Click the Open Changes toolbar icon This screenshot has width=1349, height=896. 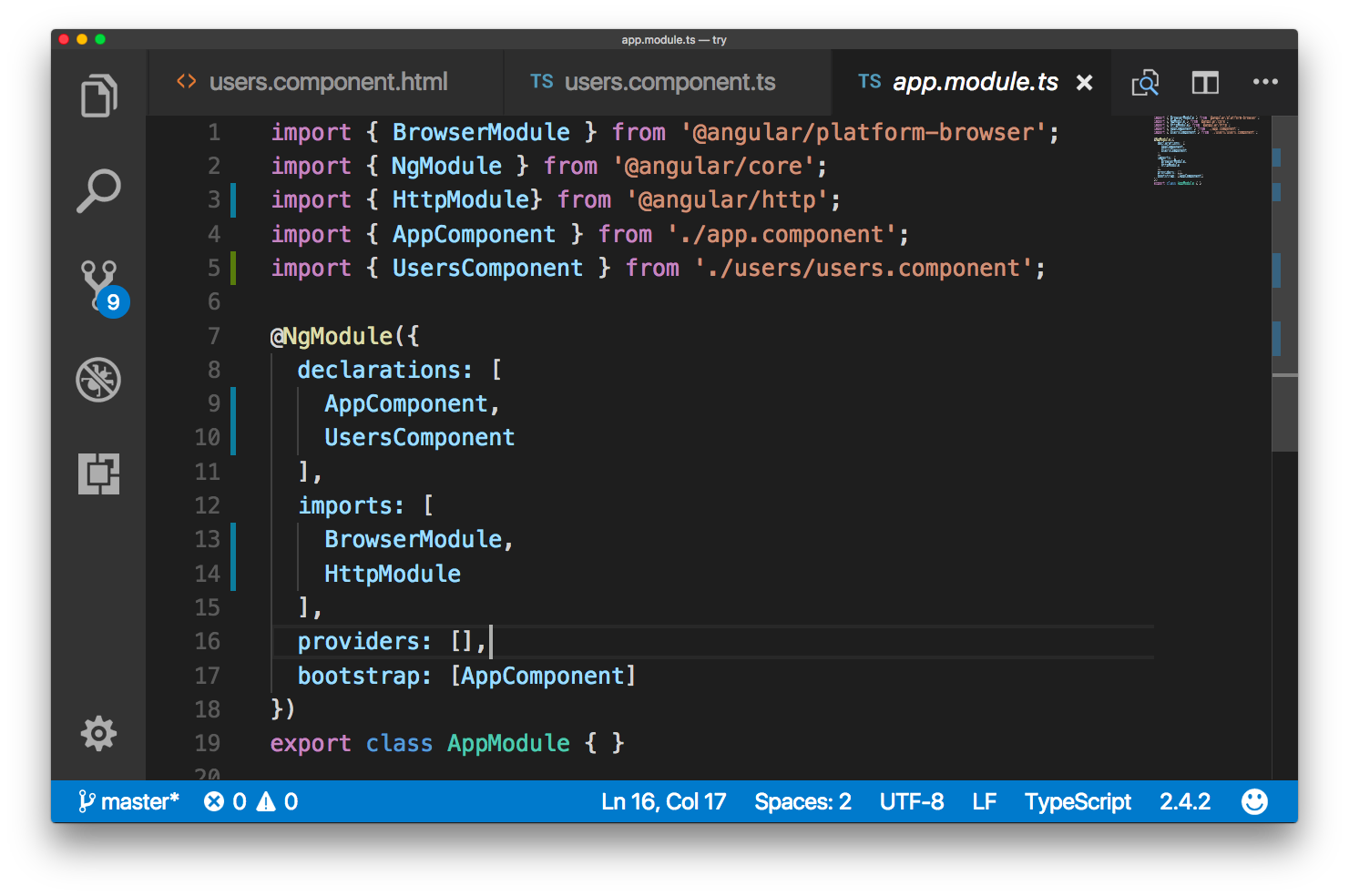click(x=1145, y=82)
